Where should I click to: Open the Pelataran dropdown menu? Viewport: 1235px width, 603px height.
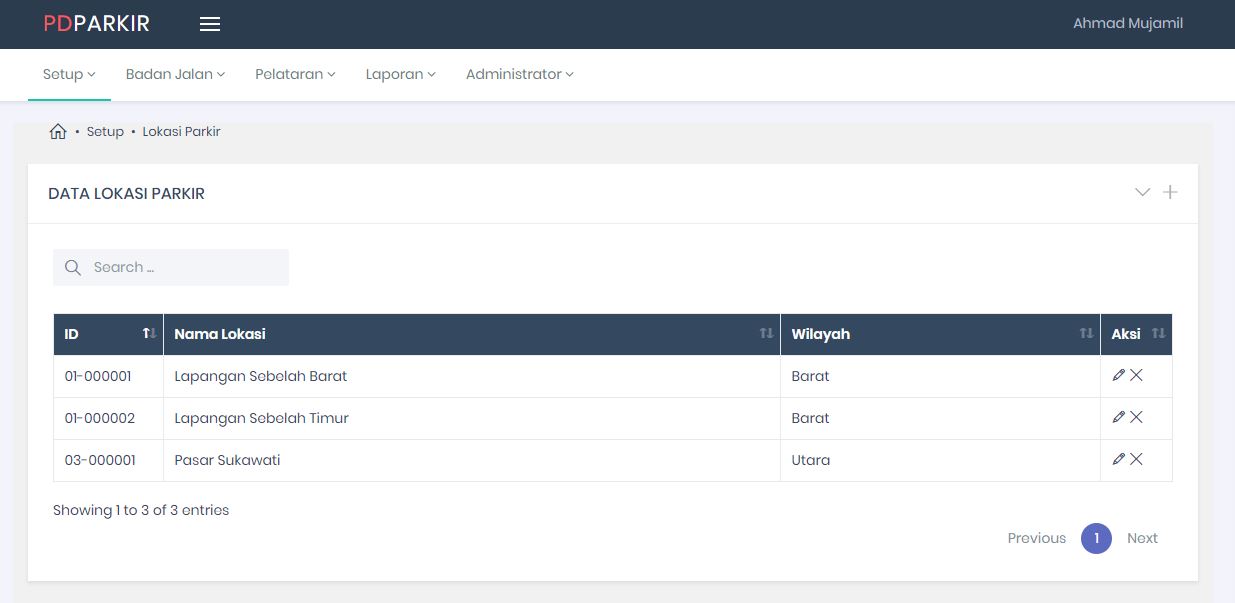point(295,74)
